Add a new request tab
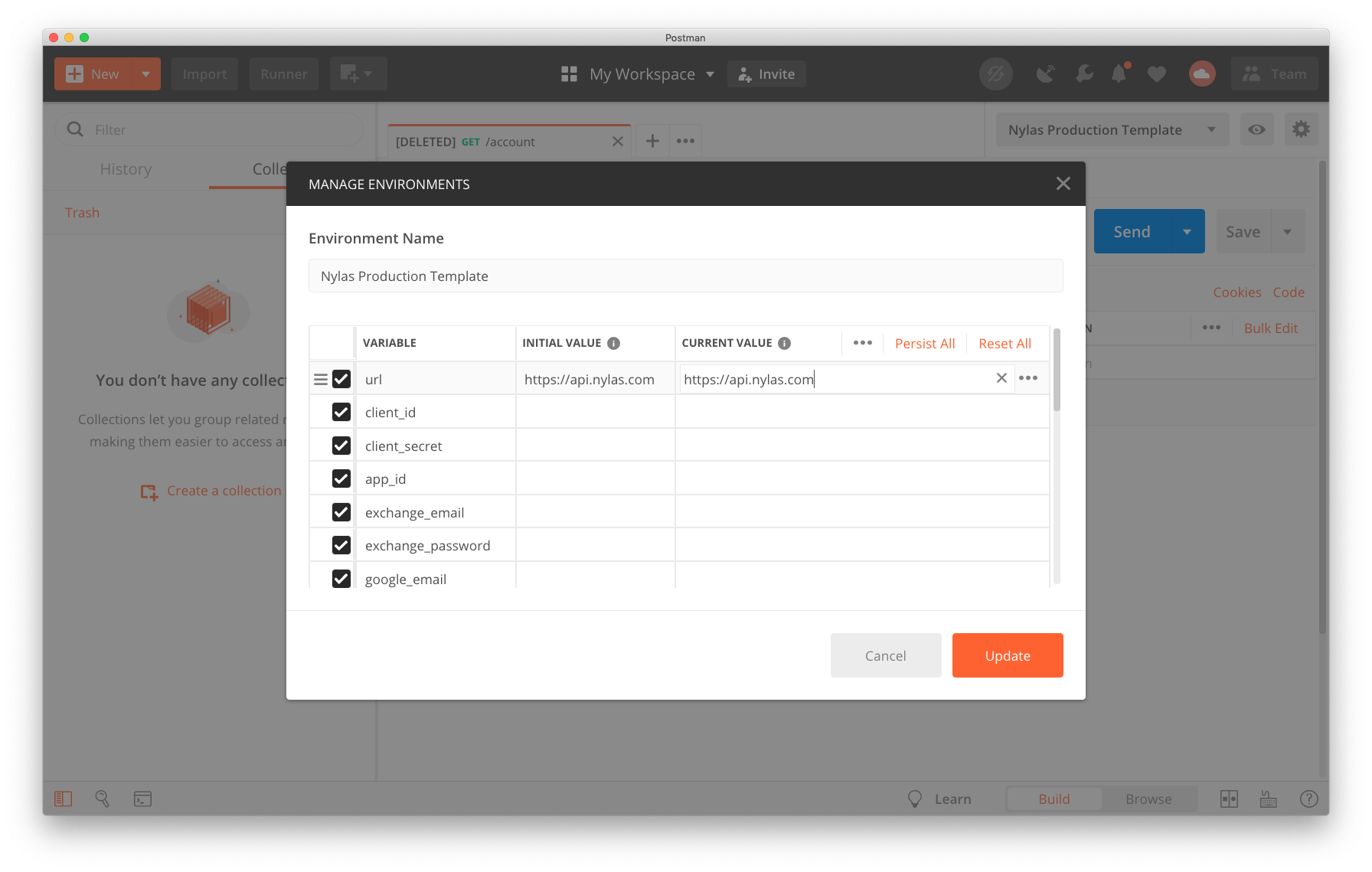The image size is (1372, 872). pos(652,141)
